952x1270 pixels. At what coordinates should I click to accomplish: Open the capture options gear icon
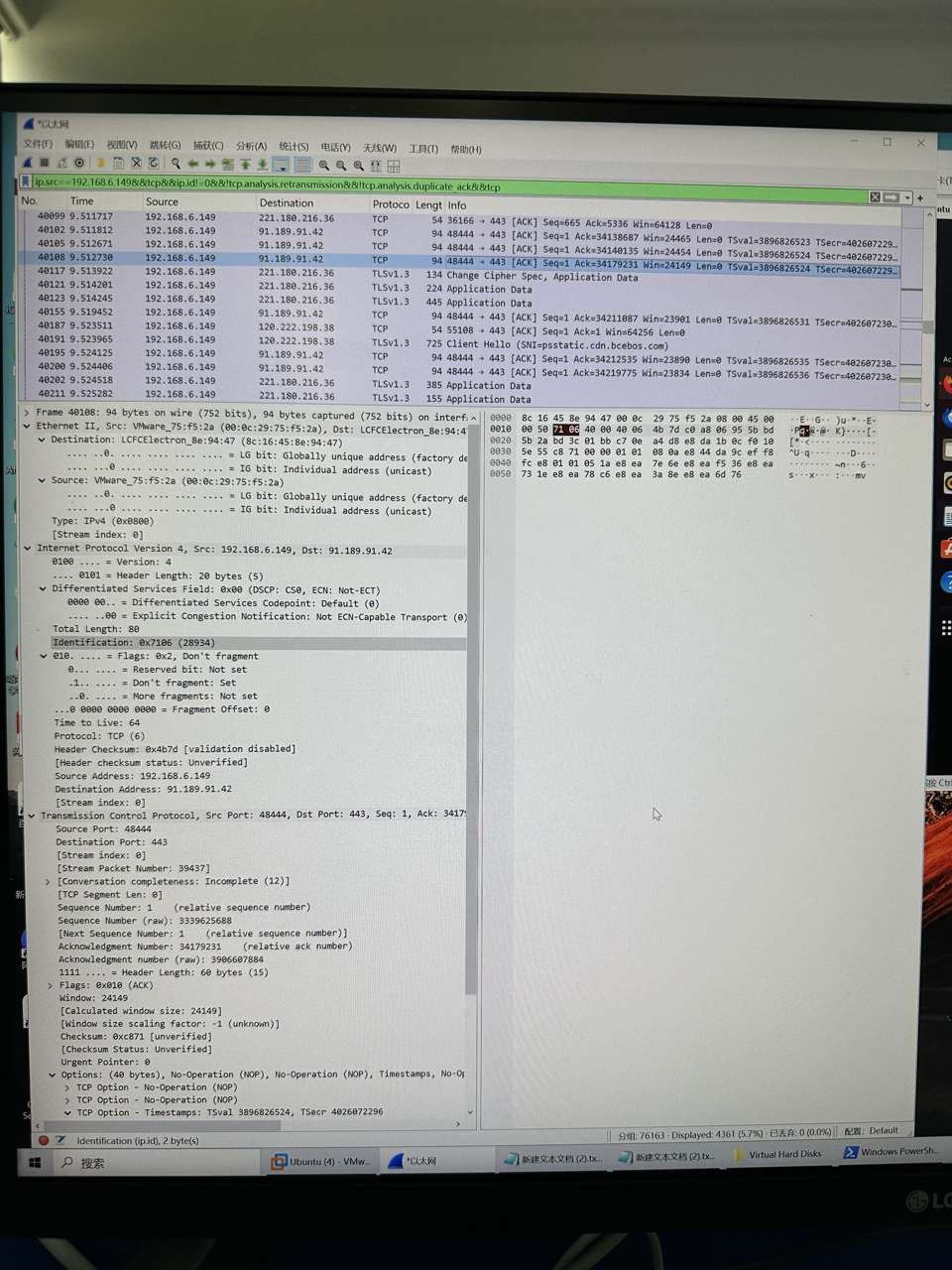[79, 163]
